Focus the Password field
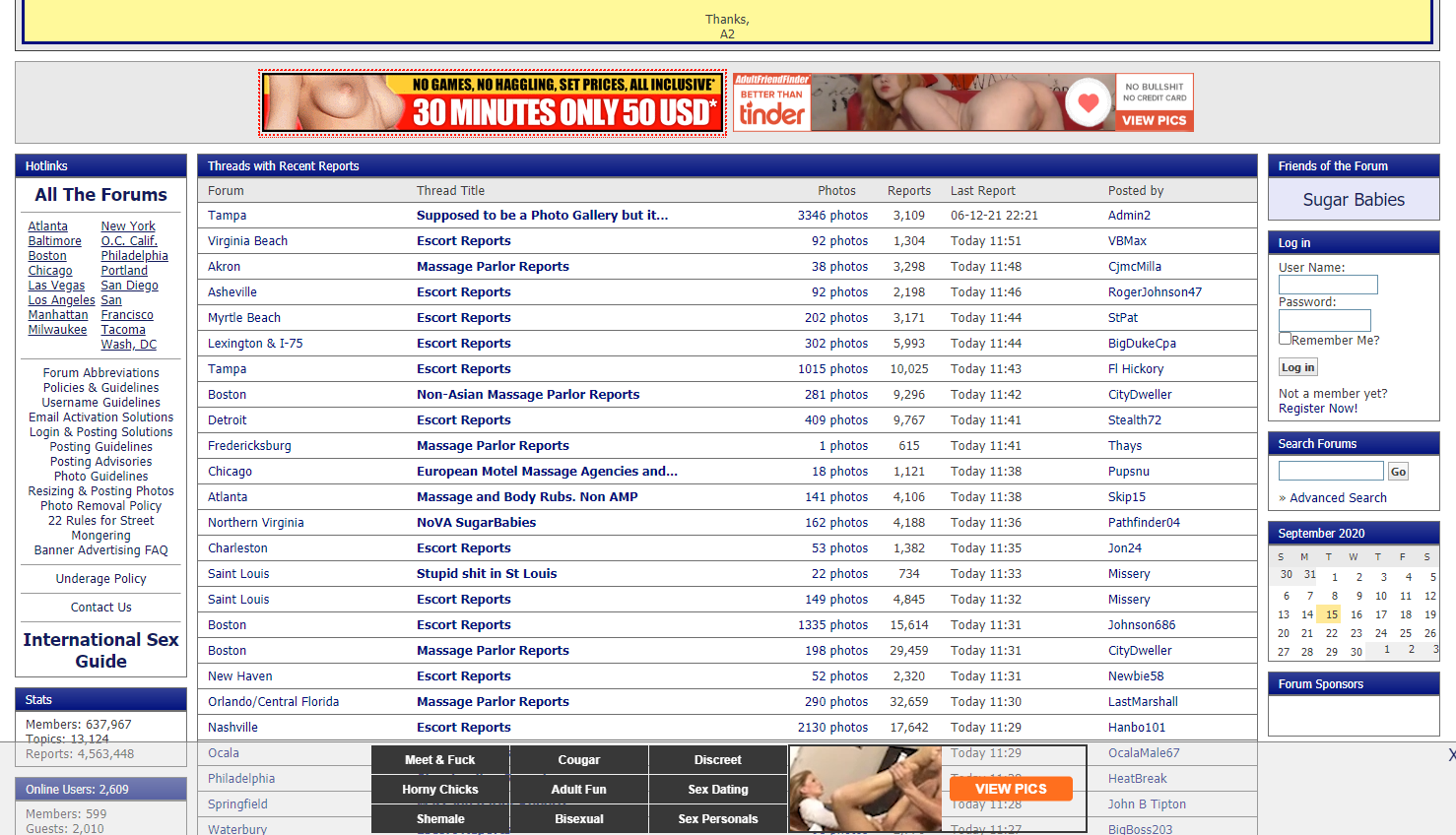Viewport: 1456px width, 835px height. tap(1324, 320)
